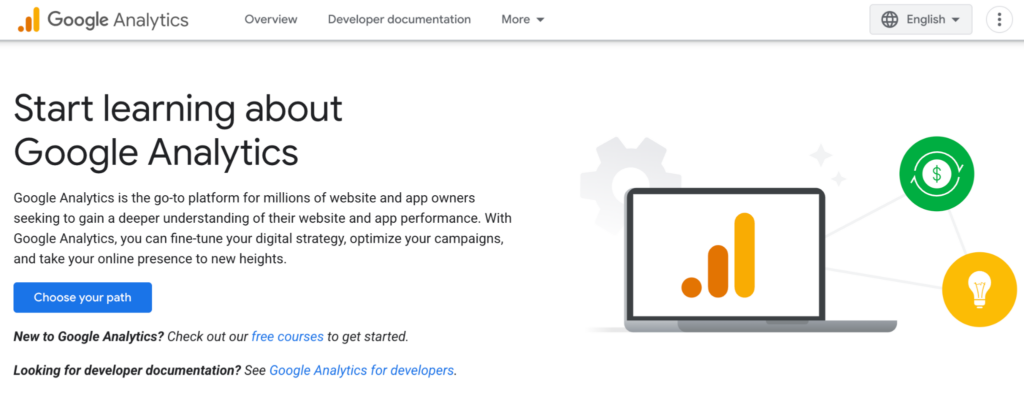Screen dimensions: 1024x404
Task: Click the globe icon in the language selector
Action: pos(889,20)
